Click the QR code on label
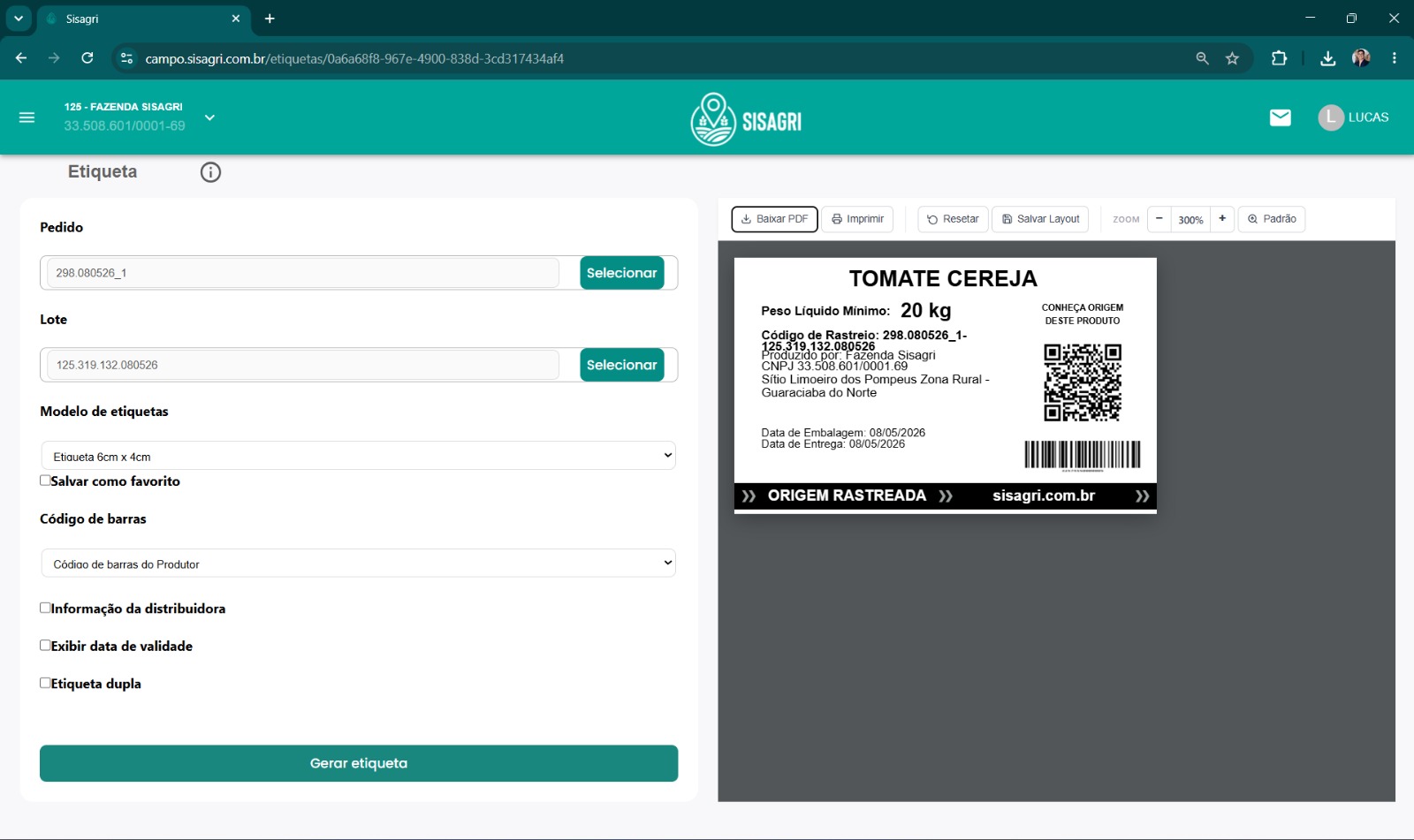Image resolution: width=1414 pixels, height=840 pixels. tap(1083, 382)
